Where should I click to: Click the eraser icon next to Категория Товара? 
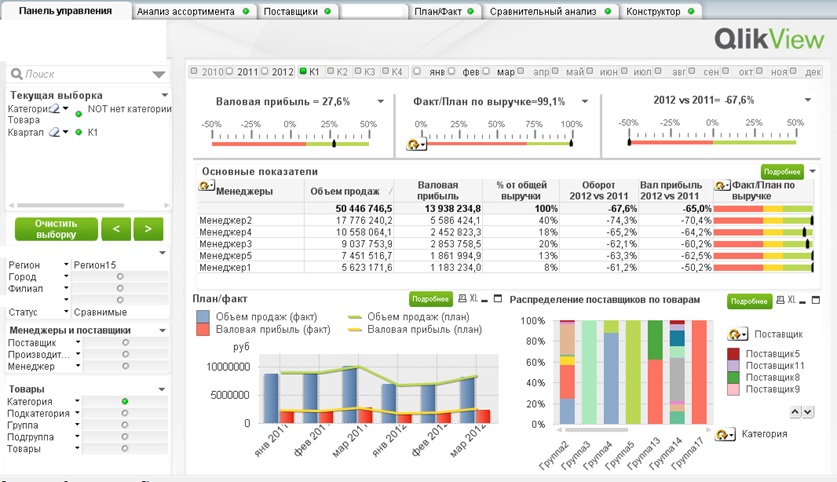(x=57, y=110)
